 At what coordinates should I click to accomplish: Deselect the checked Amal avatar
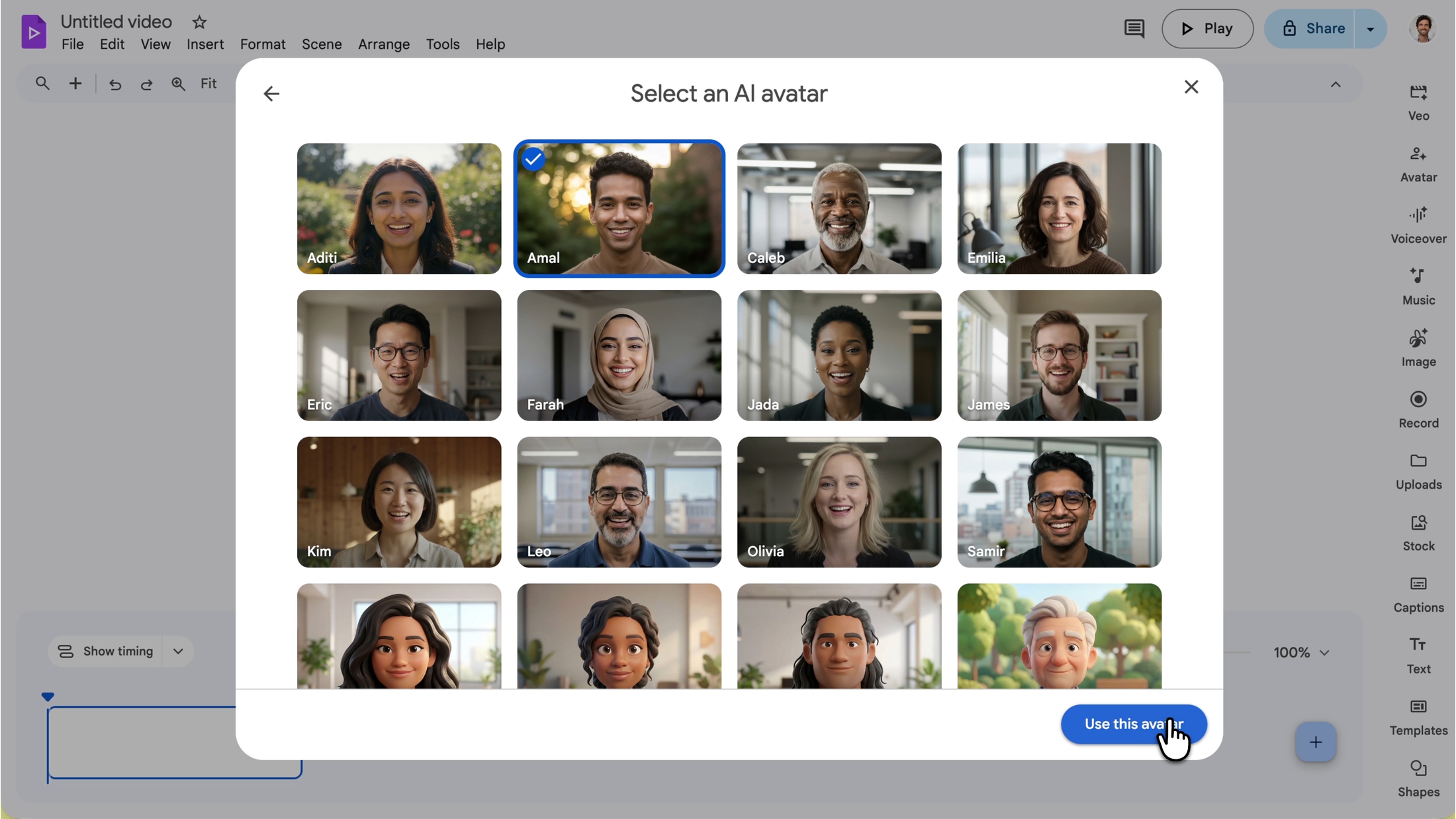click(619, 209)
